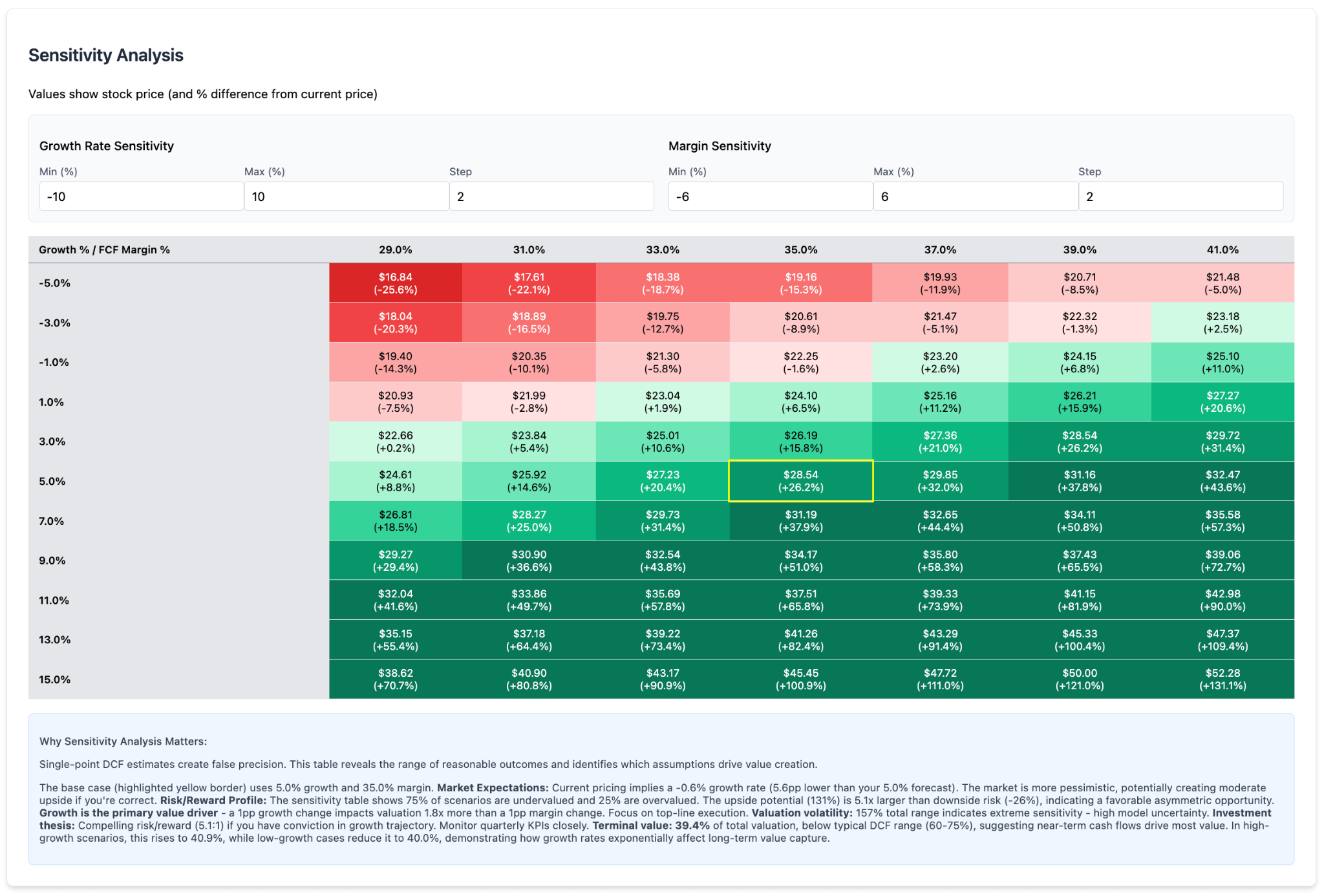Click the Growth Rate Step input showing 2
This screenshot has height=896, width=1324.
click(551, 196)
